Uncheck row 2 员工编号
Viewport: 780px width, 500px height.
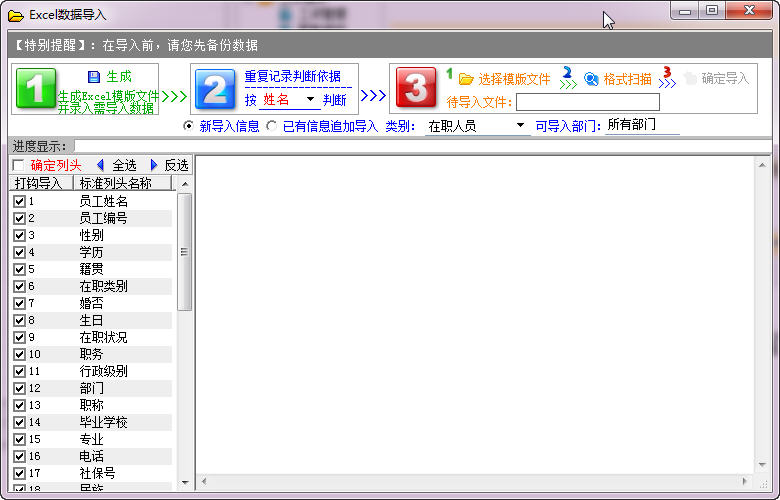[19, 218]
